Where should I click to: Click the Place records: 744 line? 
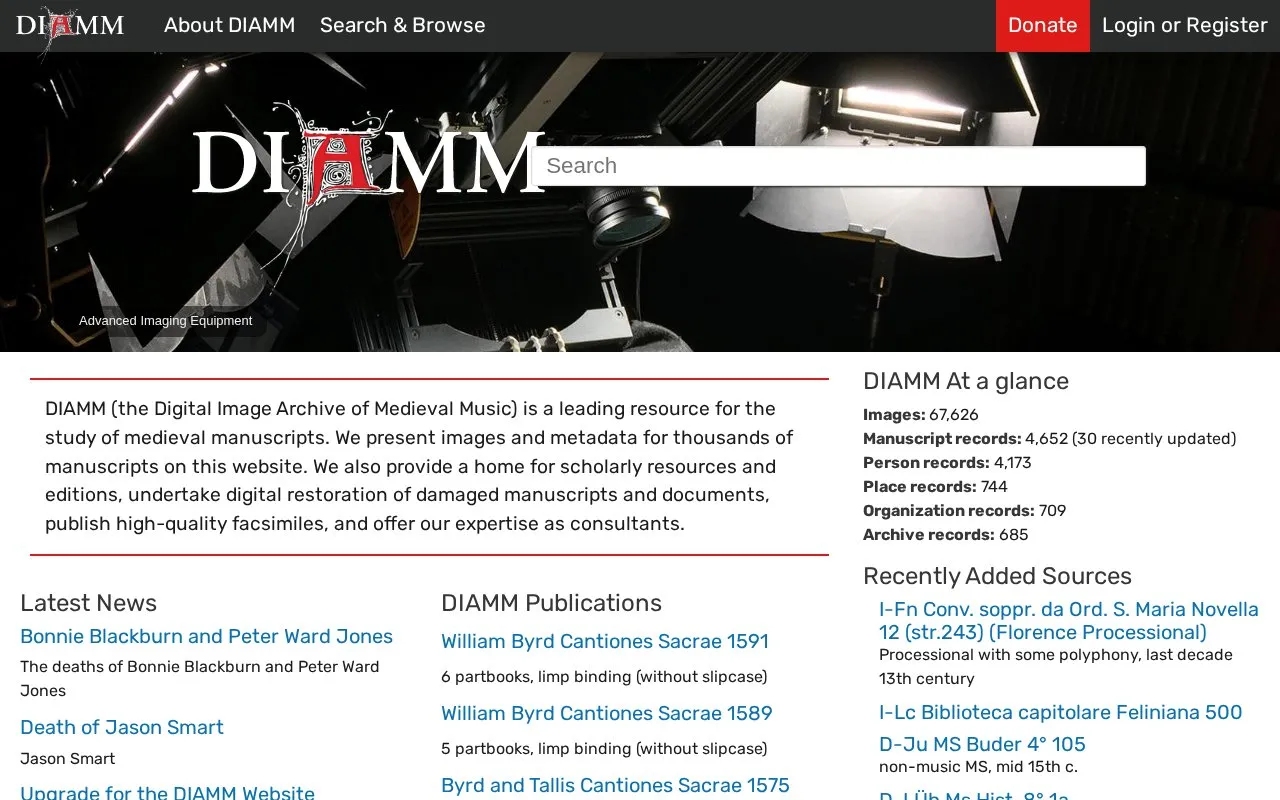[935, 487]
